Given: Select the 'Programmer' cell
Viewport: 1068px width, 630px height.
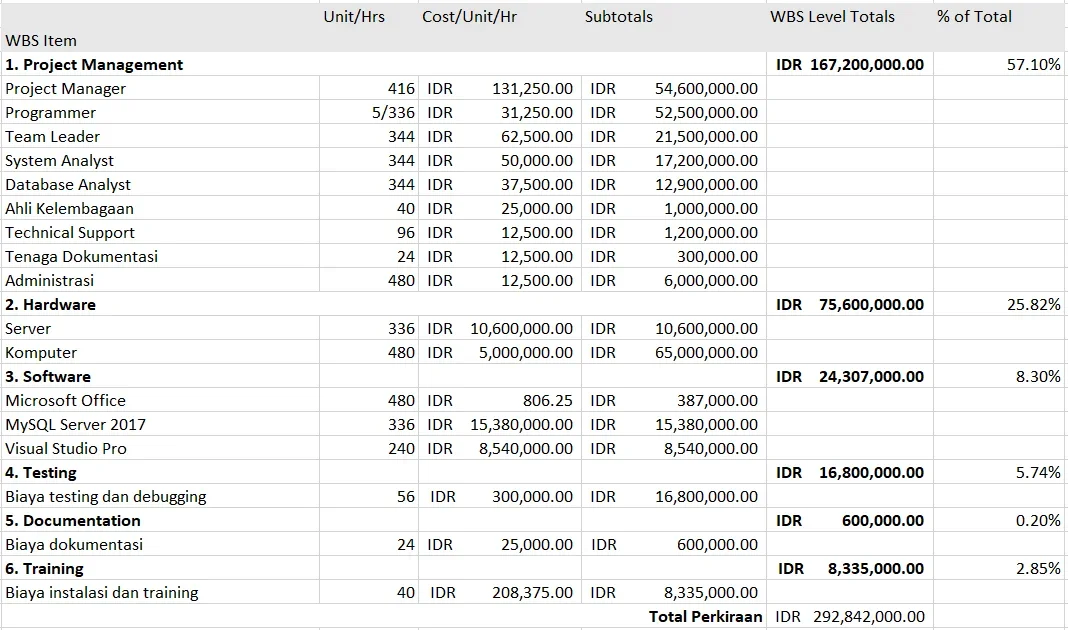Looking at the screenshot, I should tap(50, 112).
